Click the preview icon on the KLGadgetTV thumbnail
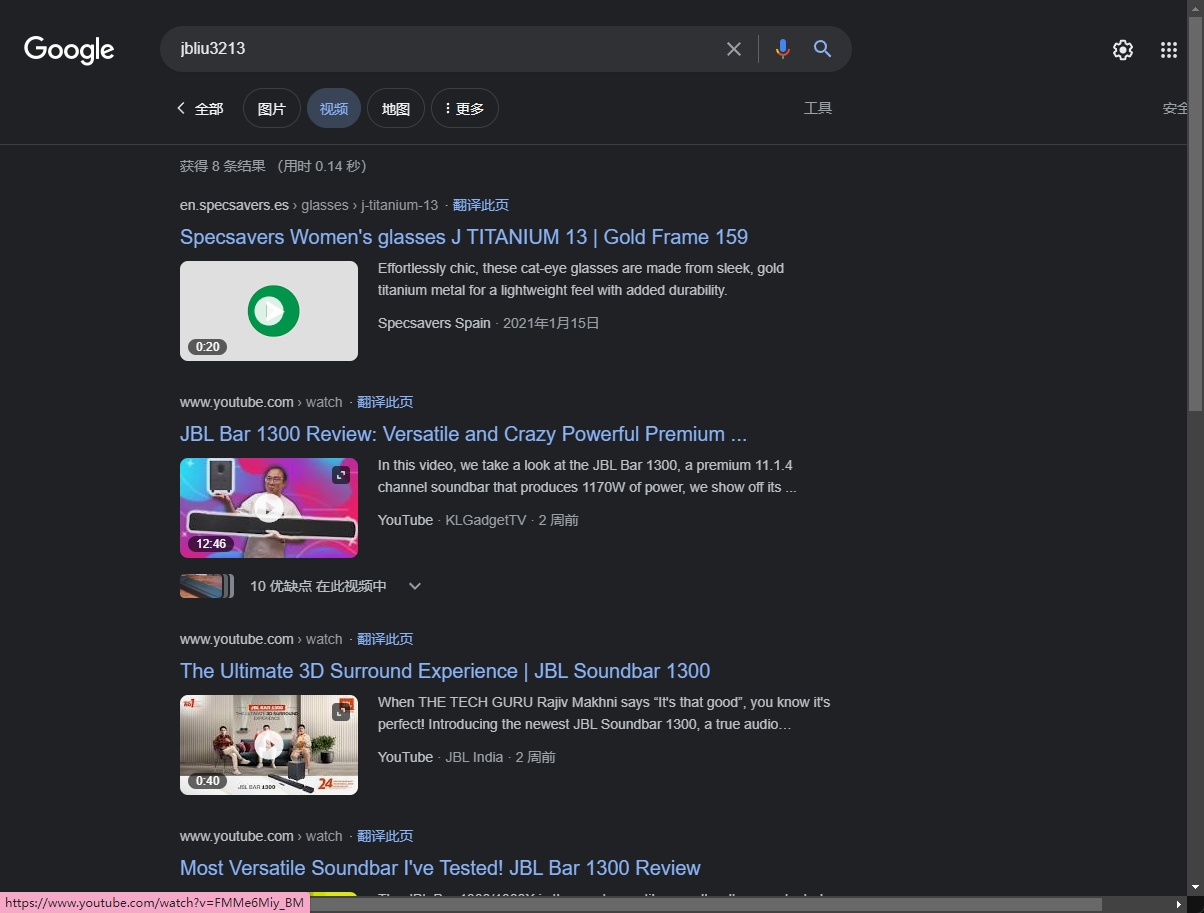The height and width of the screenshot is (913, 1204). (342, 475)
